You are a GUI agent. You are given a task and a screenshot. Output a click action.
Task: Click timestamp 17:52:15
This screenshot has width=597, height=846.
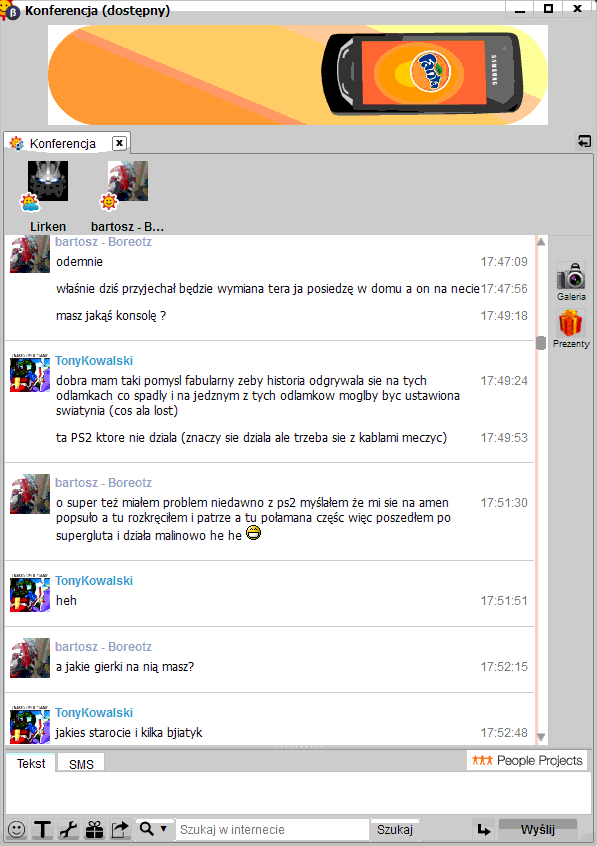coord(504,666)
